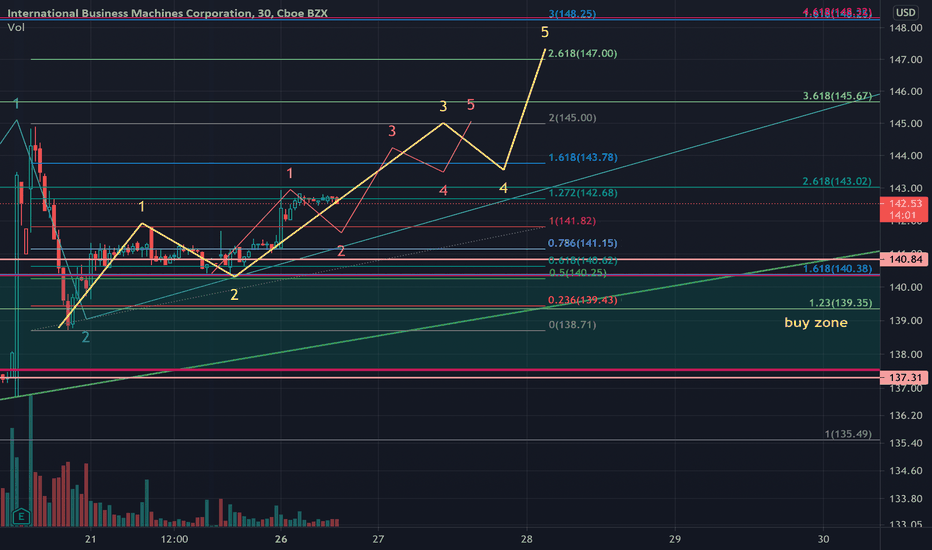Click the Fibonacci label 1.23(139.35)
The height and width of the screenshot is (550, 932).
840,303
